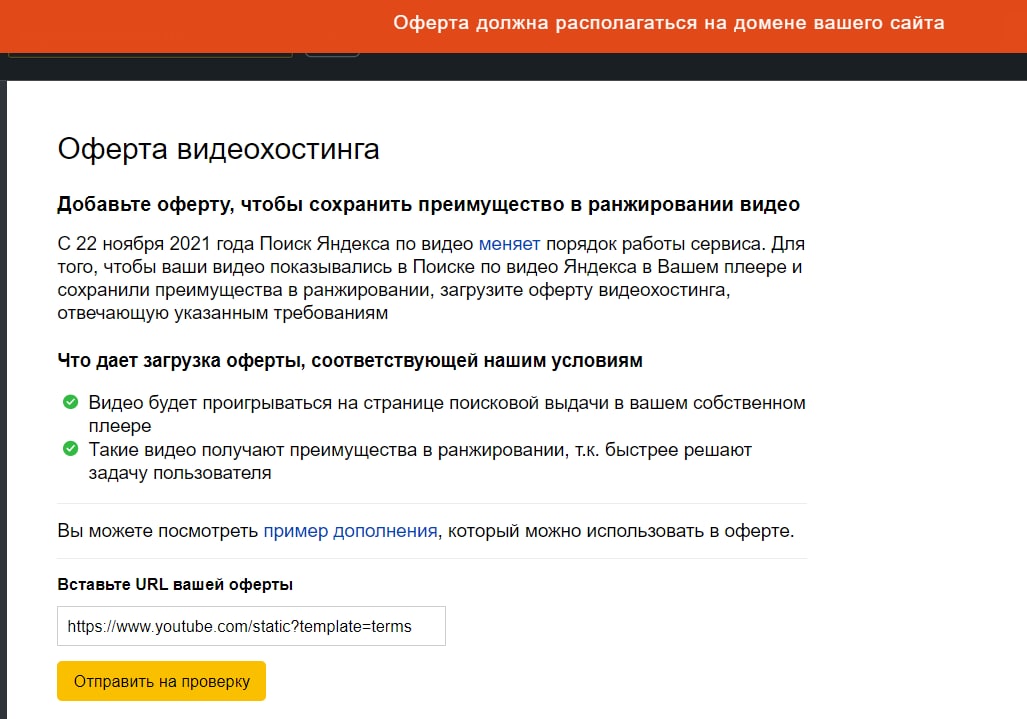Click the 'Оферта видеохостинга' heading
The width and height of the screenshot is (1027, 719).
tap(219, 149)
